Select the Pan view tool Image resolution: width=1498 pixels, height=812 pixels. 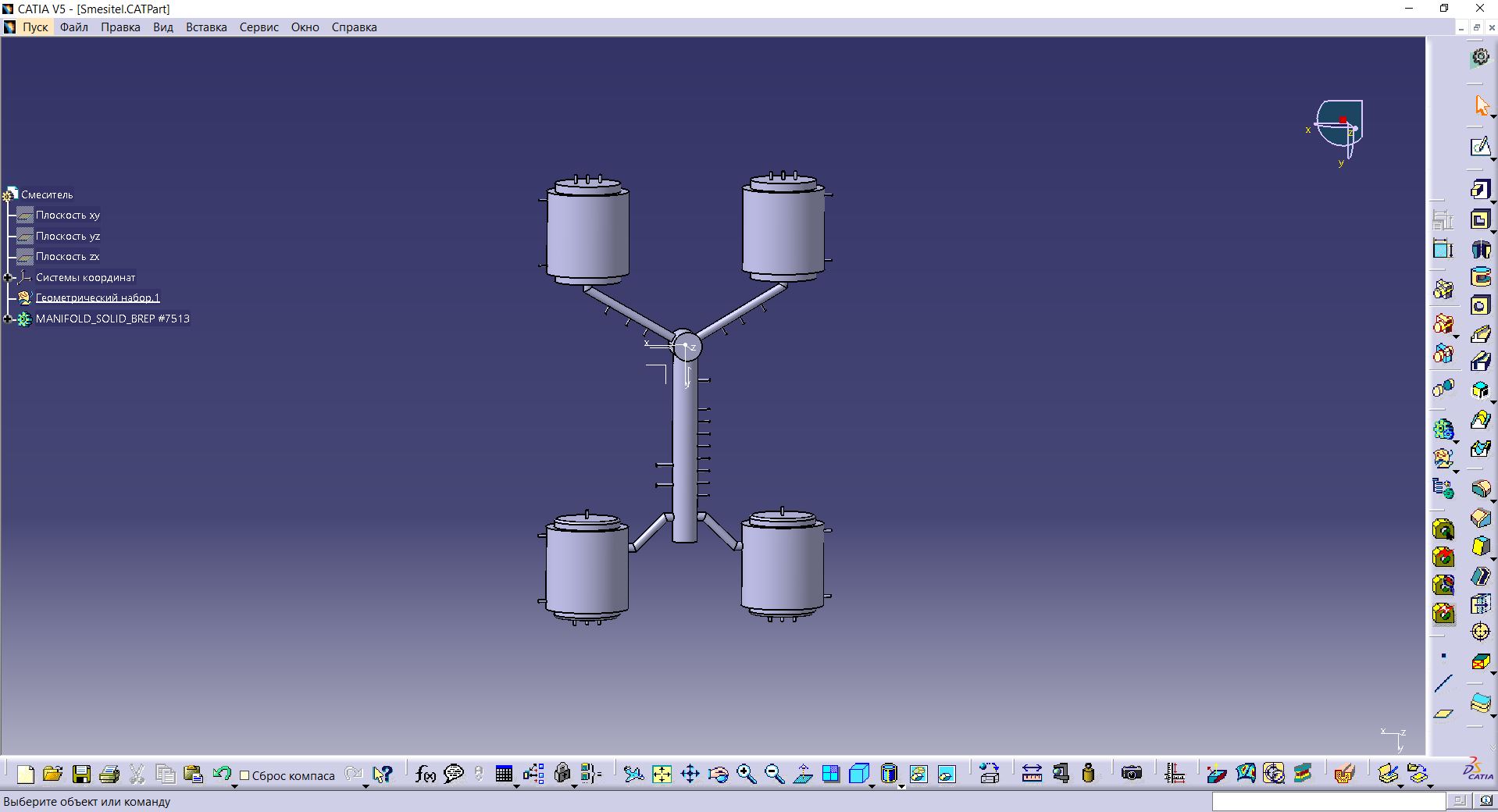coord(690,774)
